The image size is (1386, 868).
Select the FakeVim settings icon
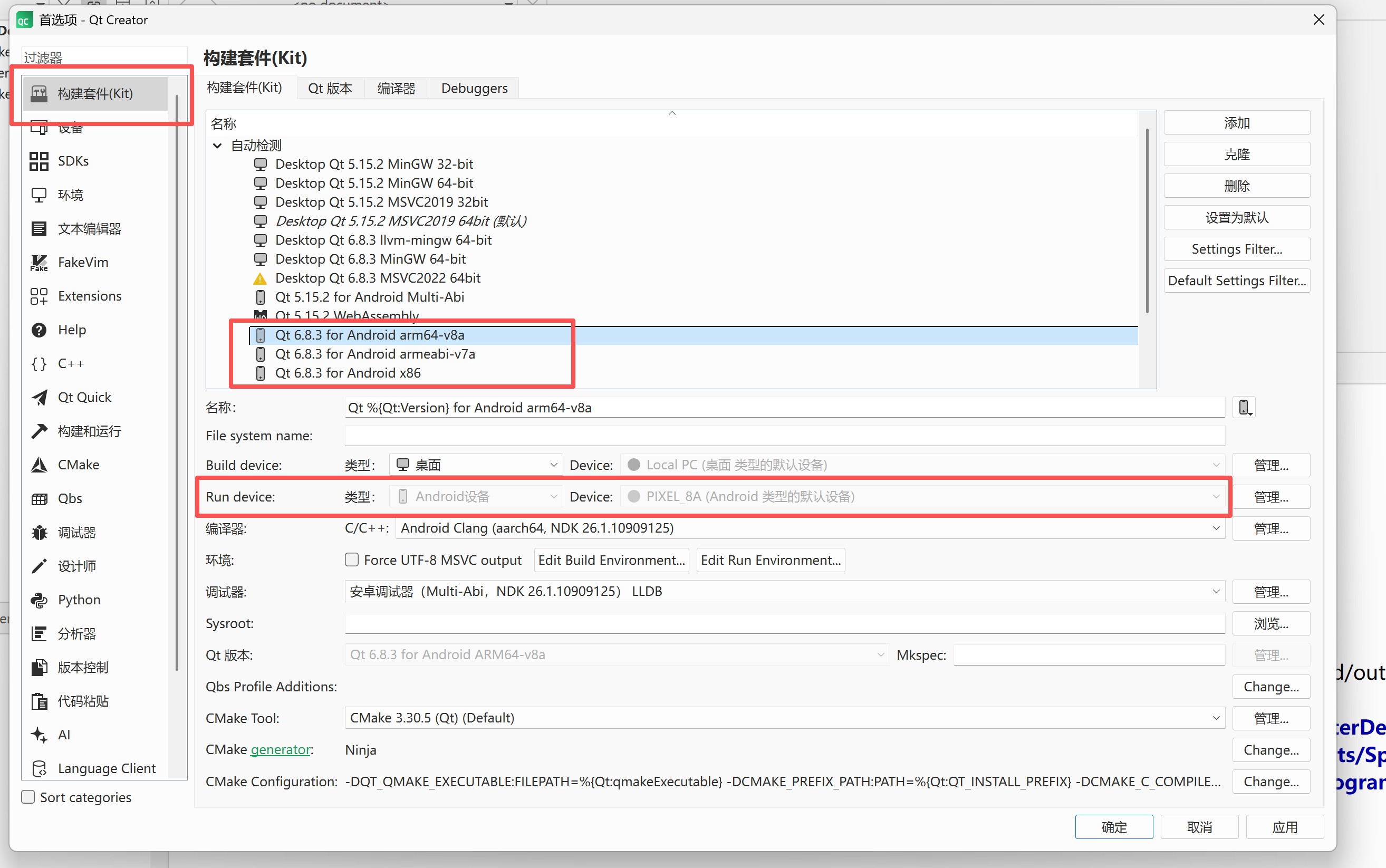coord(38,263)
